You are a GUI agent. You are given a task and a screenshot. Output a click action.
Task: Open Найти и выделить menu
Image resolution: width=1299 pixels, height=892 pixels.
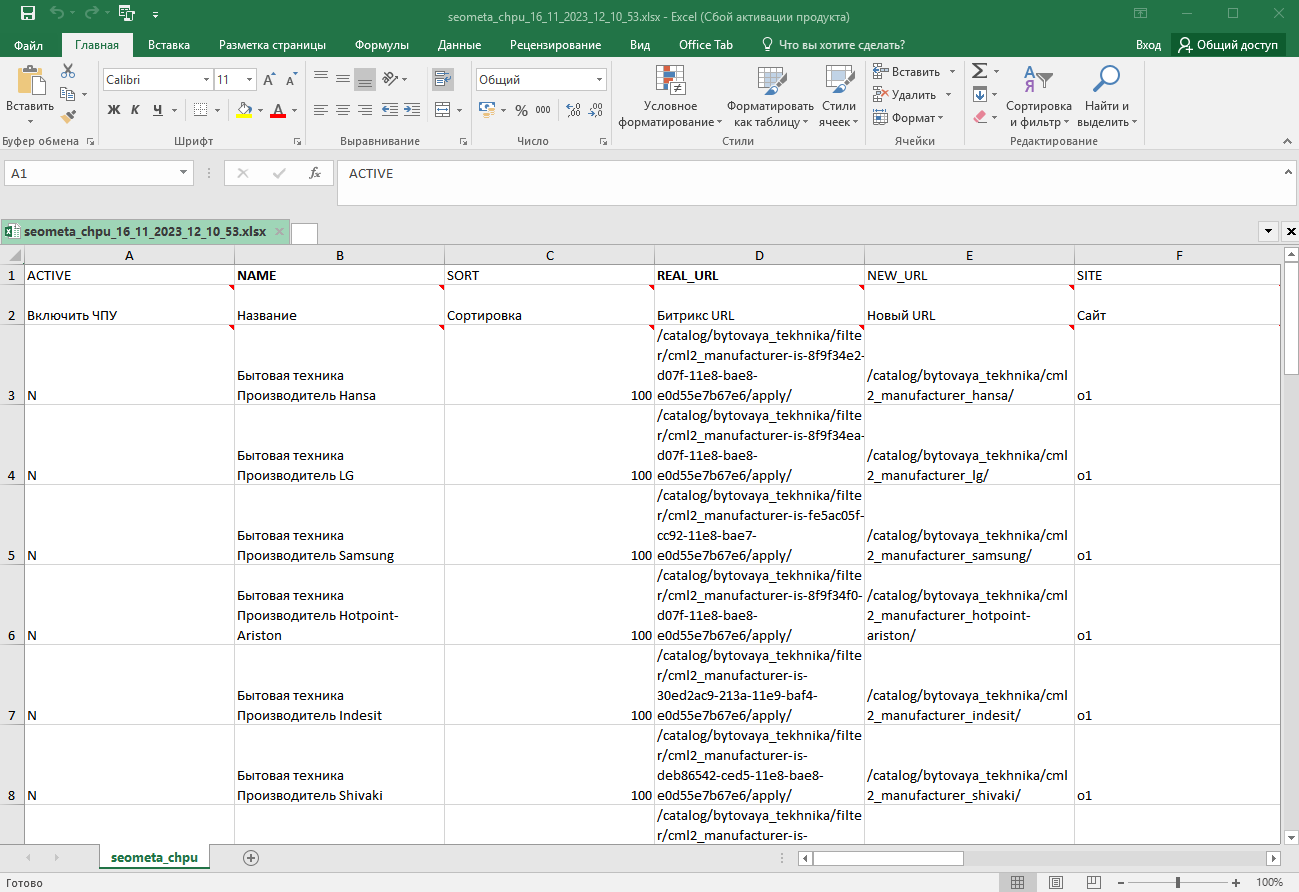pyautogui.click(x=1107, y=97)
